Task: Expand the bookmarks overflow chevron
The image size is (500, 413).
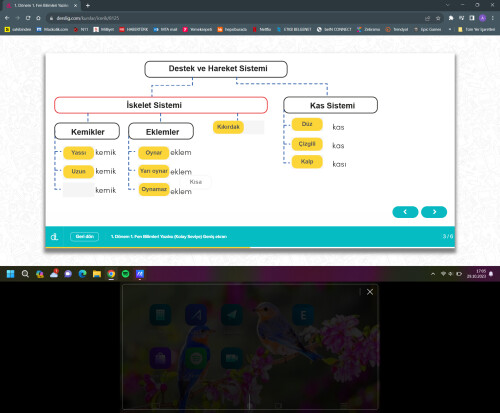Action: [450, 29]
